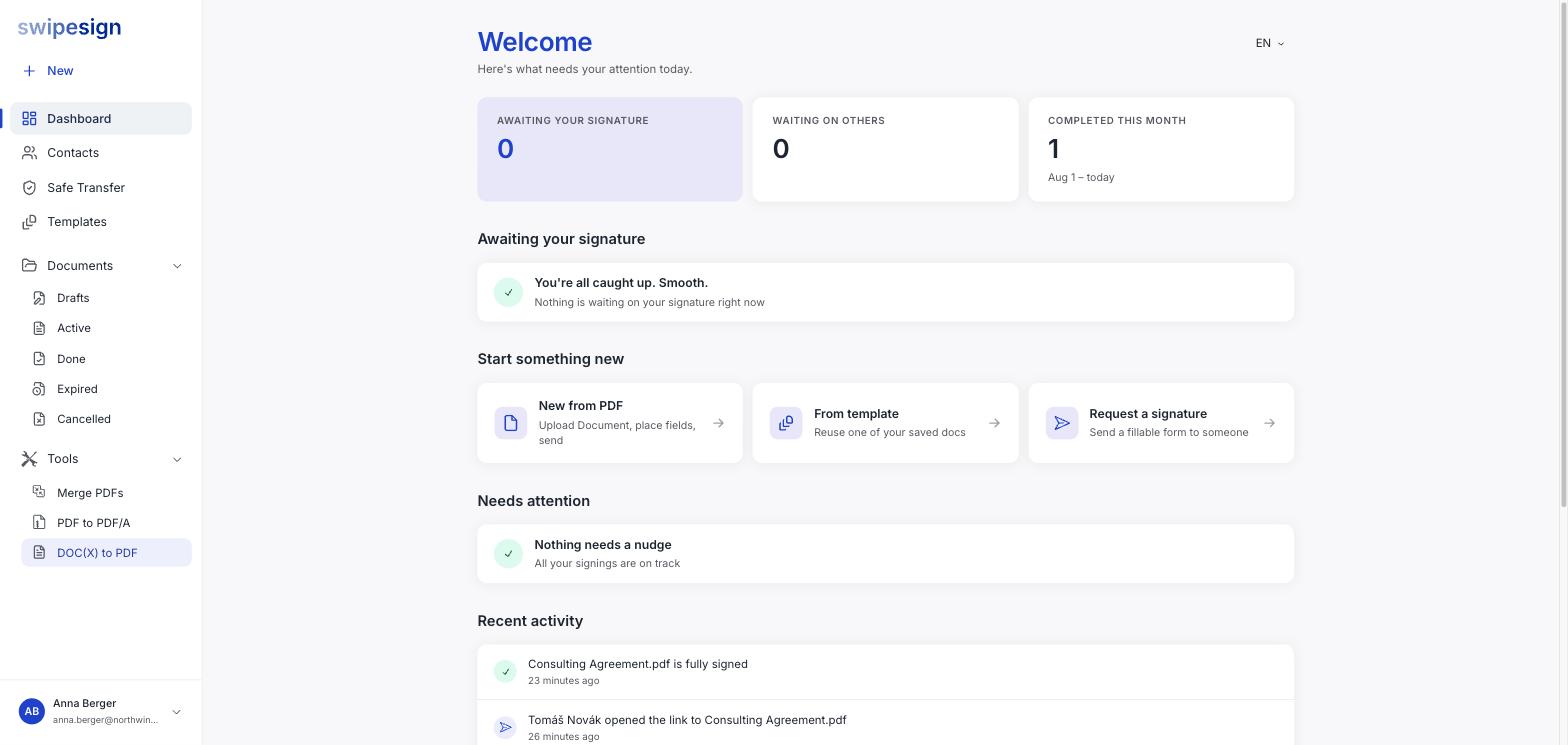Expand the Anna Berger account menu
1568x745 pixels.
tap(176, 712)
